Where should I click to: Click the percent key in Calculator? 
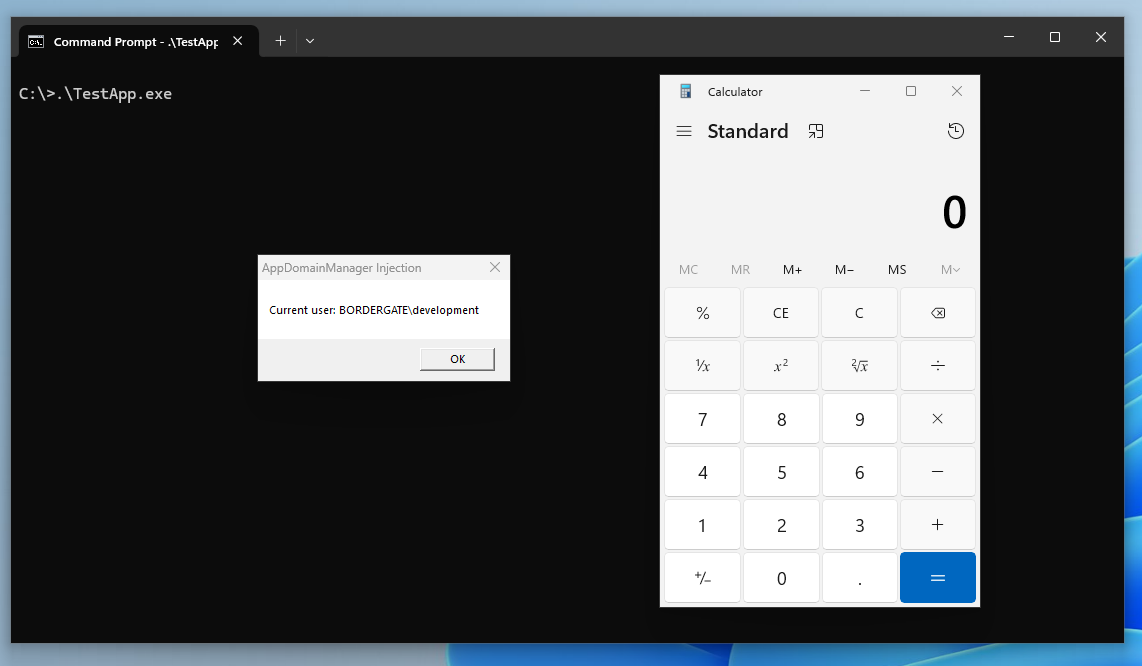pyautogui.click(x=703, y=313)
